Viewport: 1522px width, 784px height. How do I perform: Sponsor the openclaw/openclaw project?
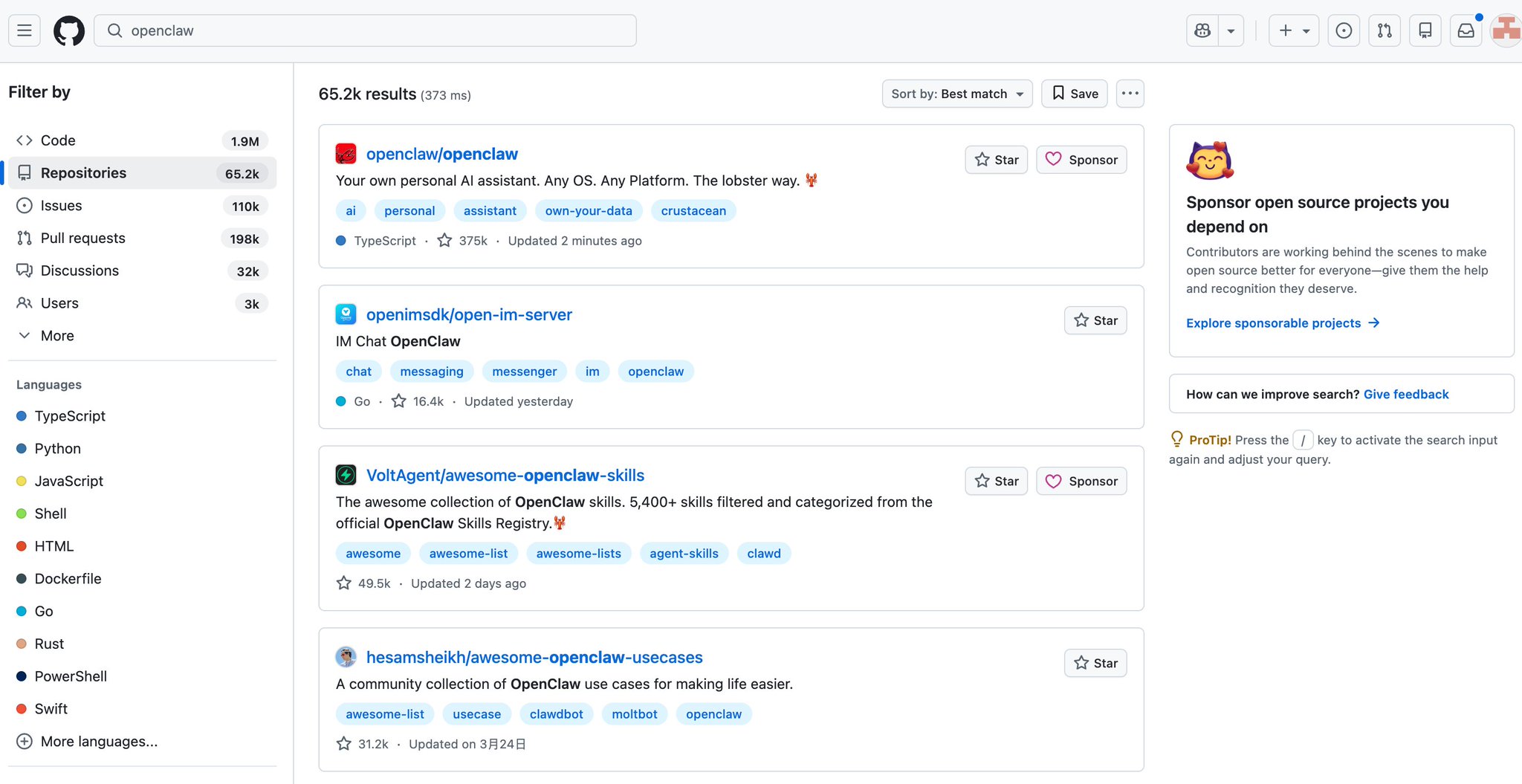point(1081,160)
